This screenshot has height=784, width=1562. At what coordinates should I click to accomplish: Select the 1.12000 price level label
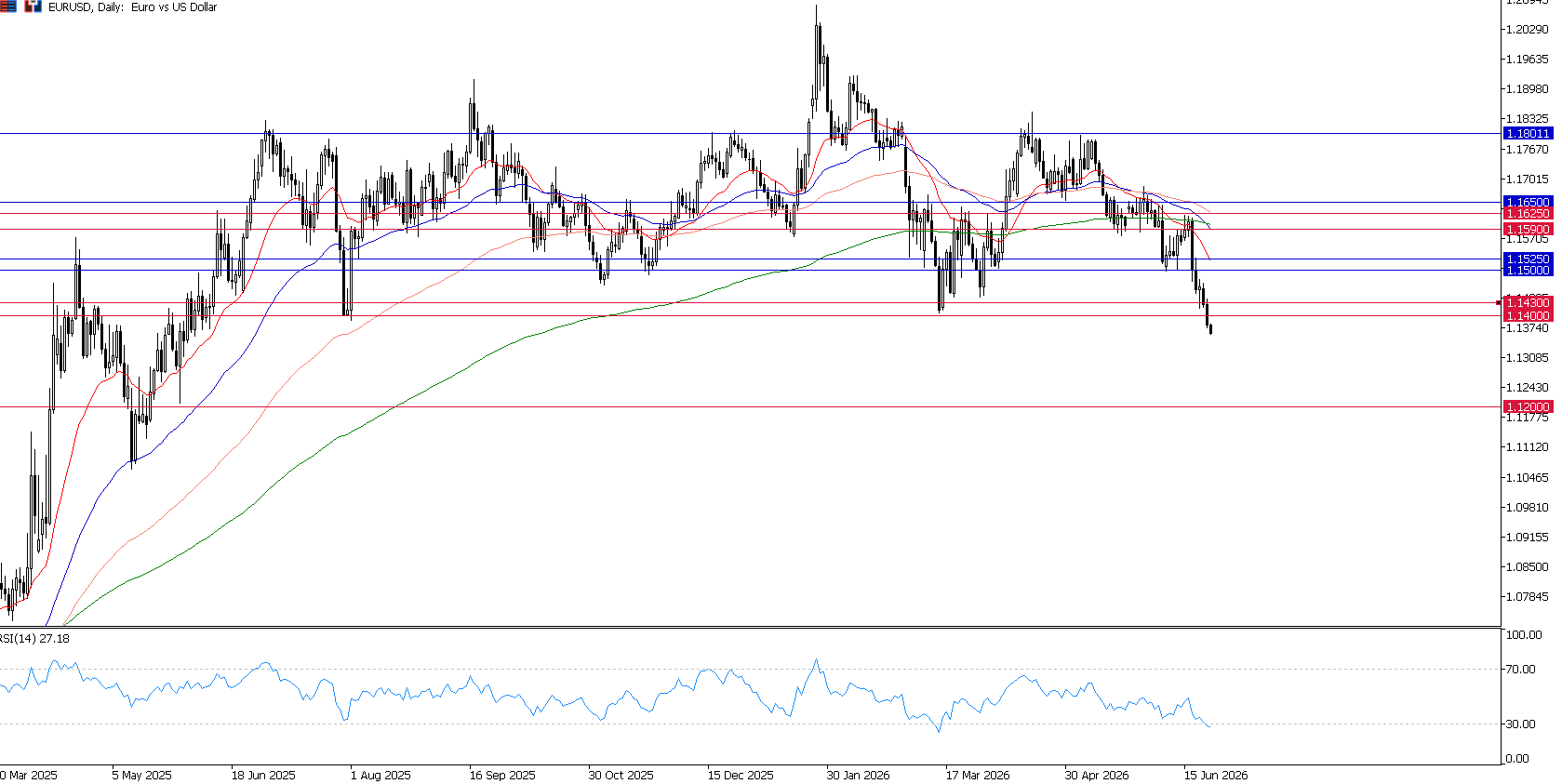(1528, 407)
